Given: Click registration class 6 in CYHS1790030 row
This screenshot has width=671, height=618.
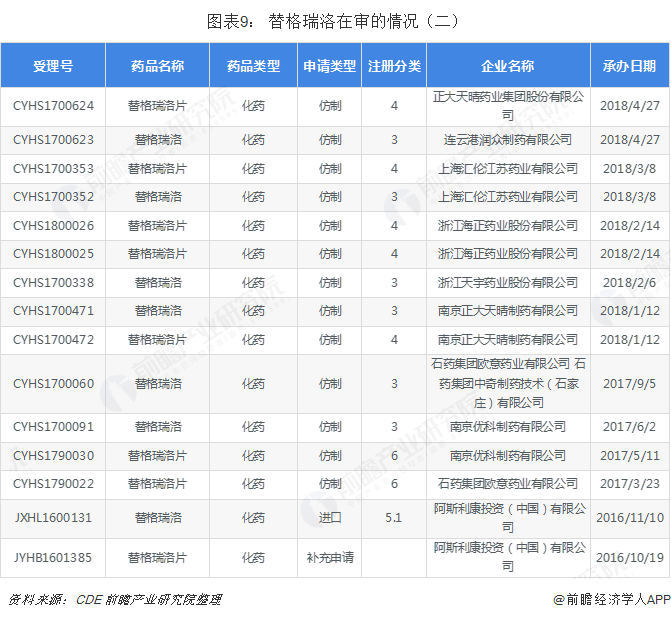Looking at the screenshot, I should (x=394, y=455).
